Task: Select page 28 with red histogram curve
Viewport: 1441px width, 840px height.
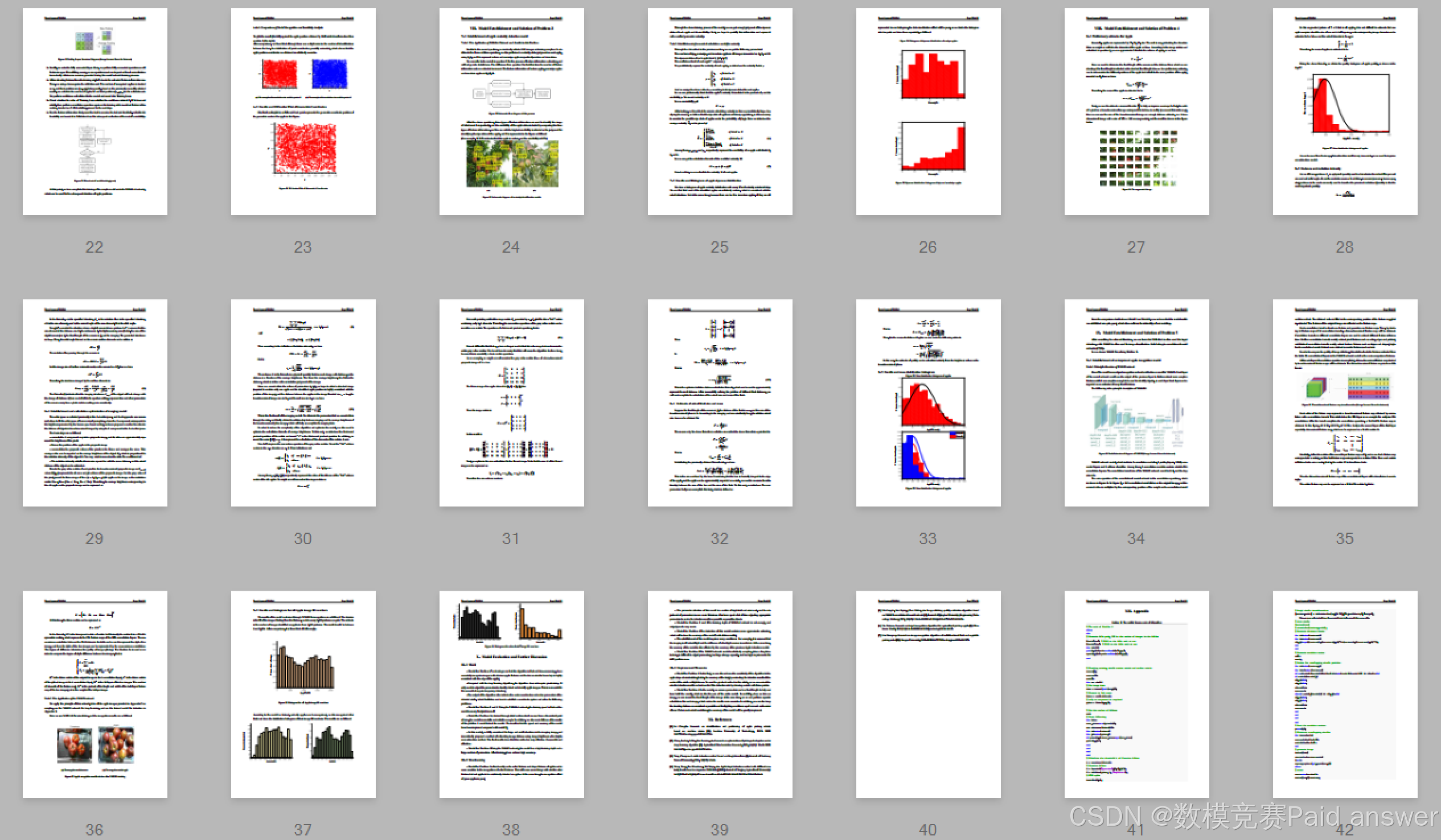Action: [1344, 112]
